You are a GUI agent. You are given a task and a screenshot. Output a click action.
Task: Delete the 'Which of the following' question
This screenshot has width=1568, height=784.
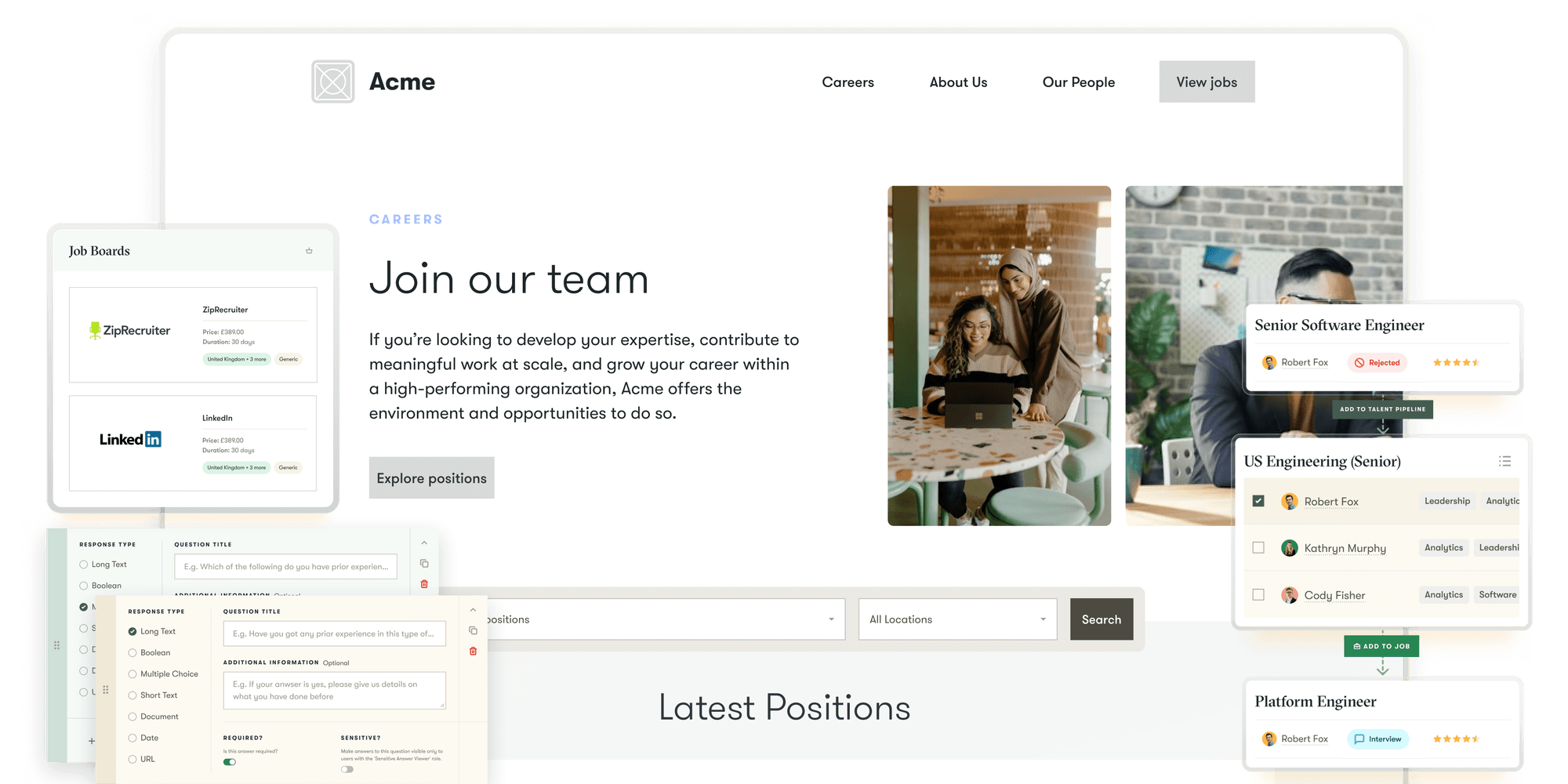click(424, 584)
